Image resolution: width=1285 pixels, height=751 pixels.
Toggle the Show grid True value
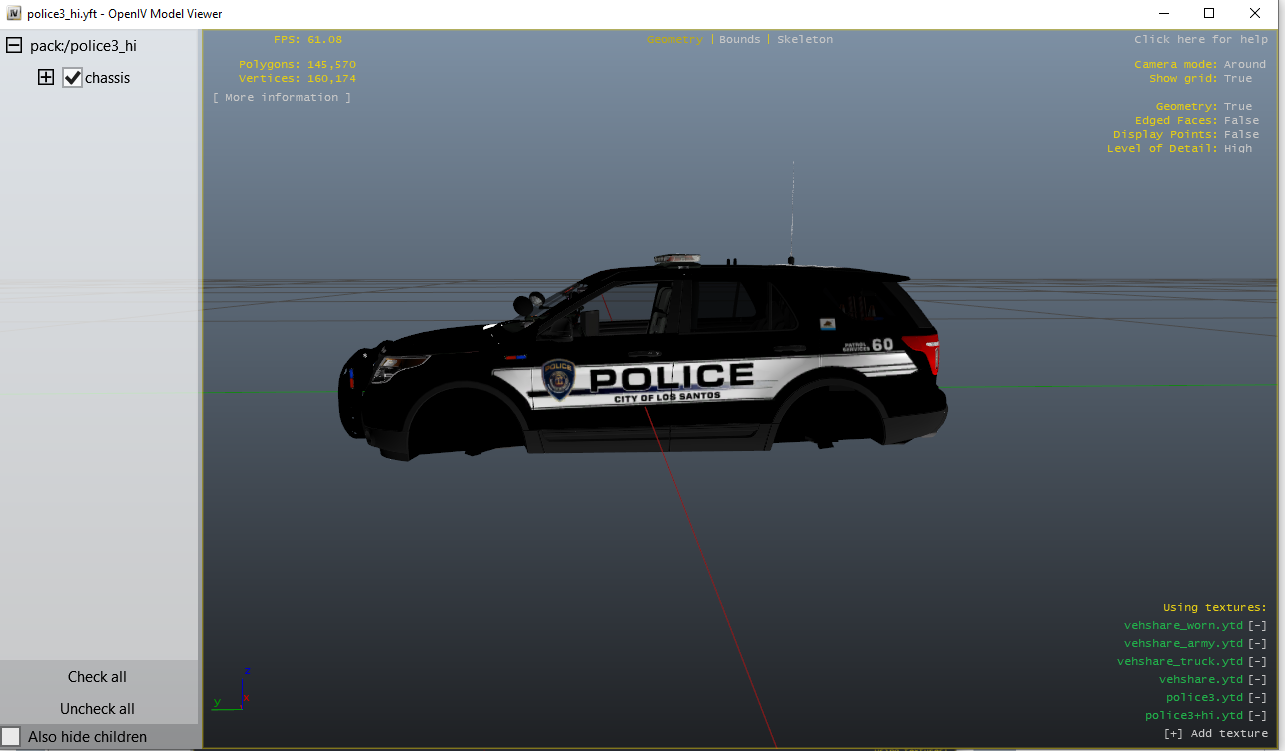(1238, 78)
